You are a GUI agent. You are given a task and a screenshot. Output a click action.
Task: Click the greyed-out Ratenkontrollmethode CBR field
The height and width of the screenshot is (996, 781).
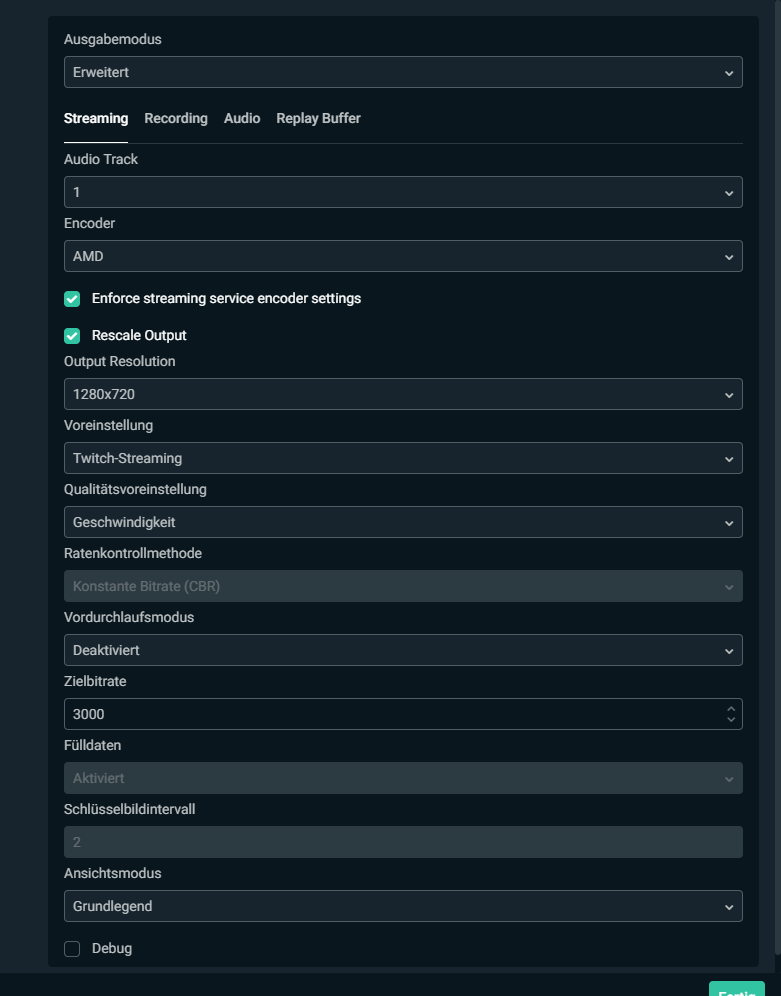point(402,586)
